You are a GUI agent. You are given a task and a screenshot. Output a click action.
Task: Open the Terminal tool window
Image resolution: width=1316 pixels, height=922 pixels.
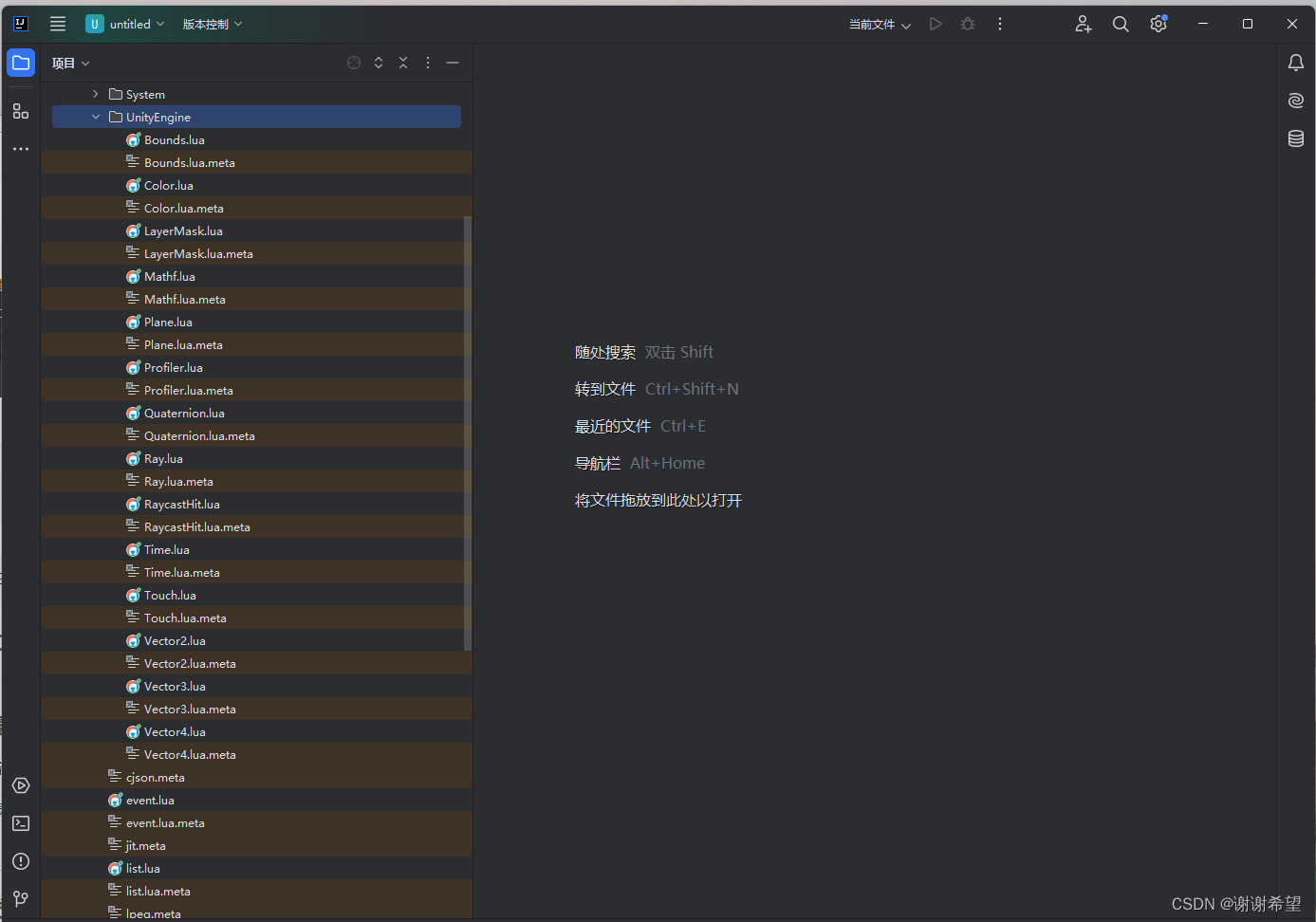(x=20, y=823)
